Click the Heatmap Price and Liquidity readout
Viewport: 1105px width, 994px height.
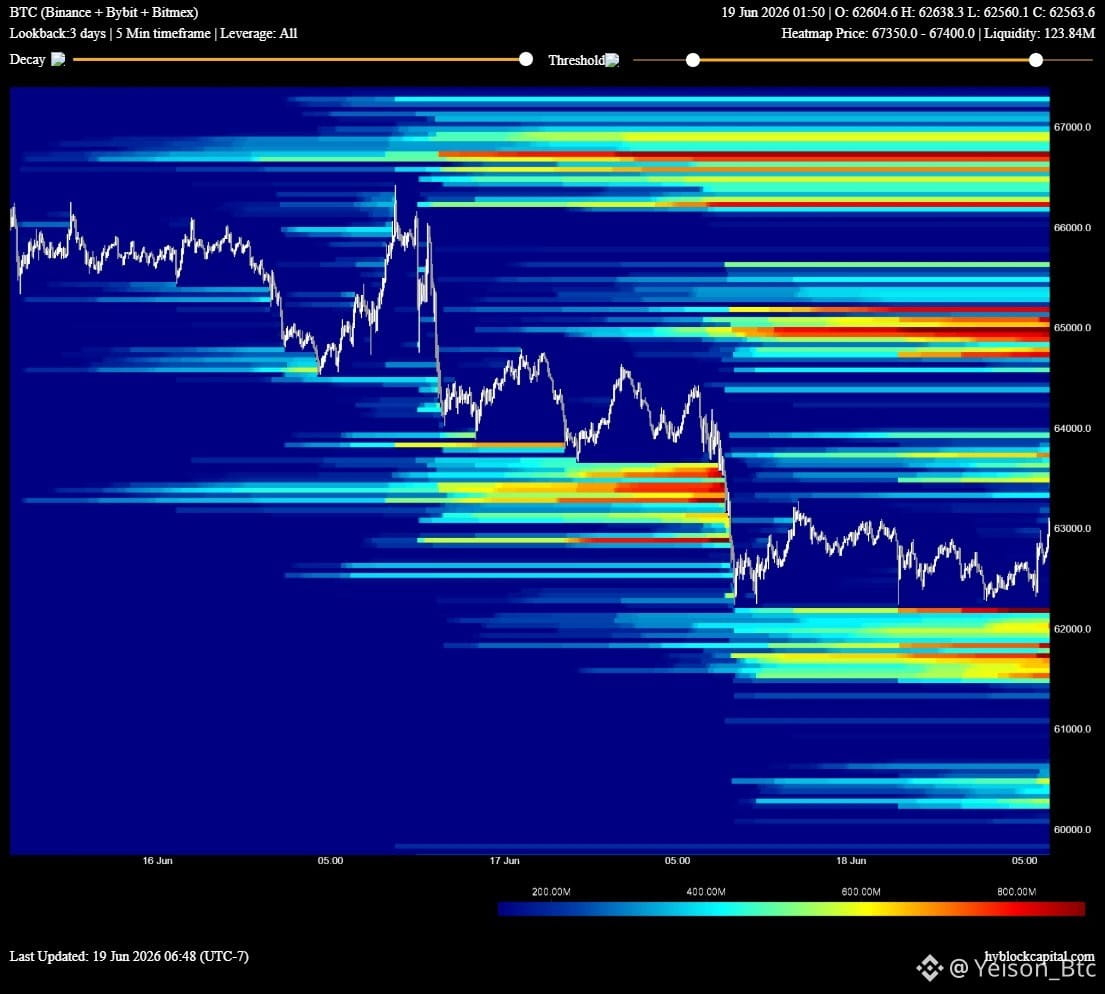tap(938, 33)
